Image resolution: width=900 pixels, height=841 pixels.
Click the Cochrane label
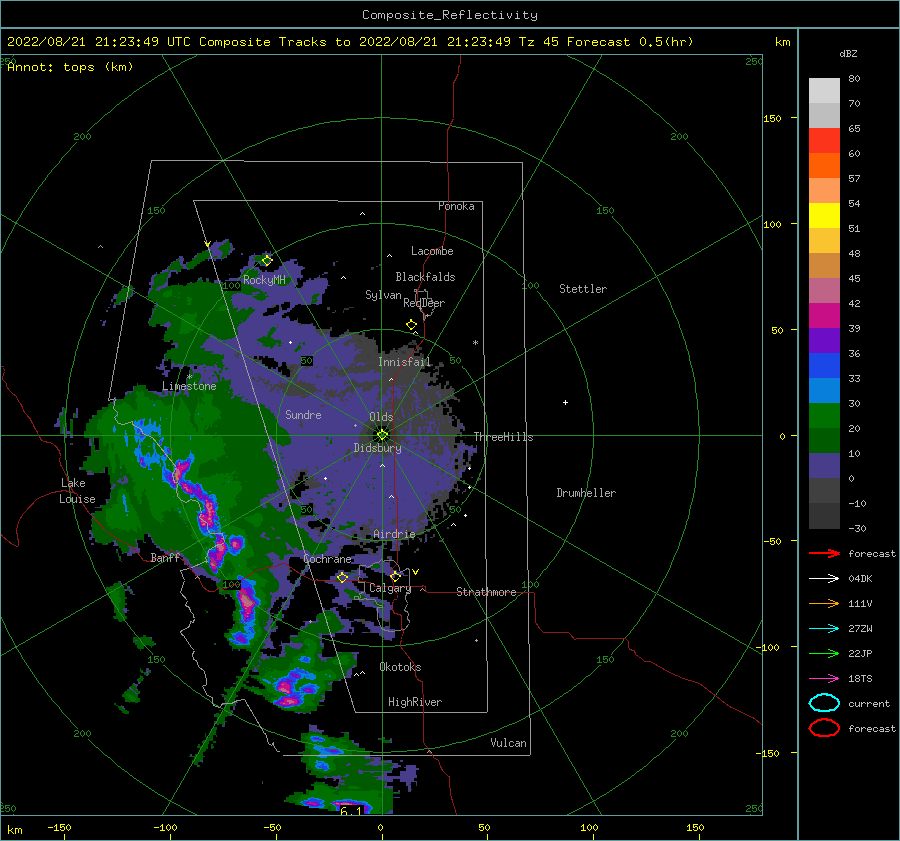pyautogui.click(x=327, y=559)
